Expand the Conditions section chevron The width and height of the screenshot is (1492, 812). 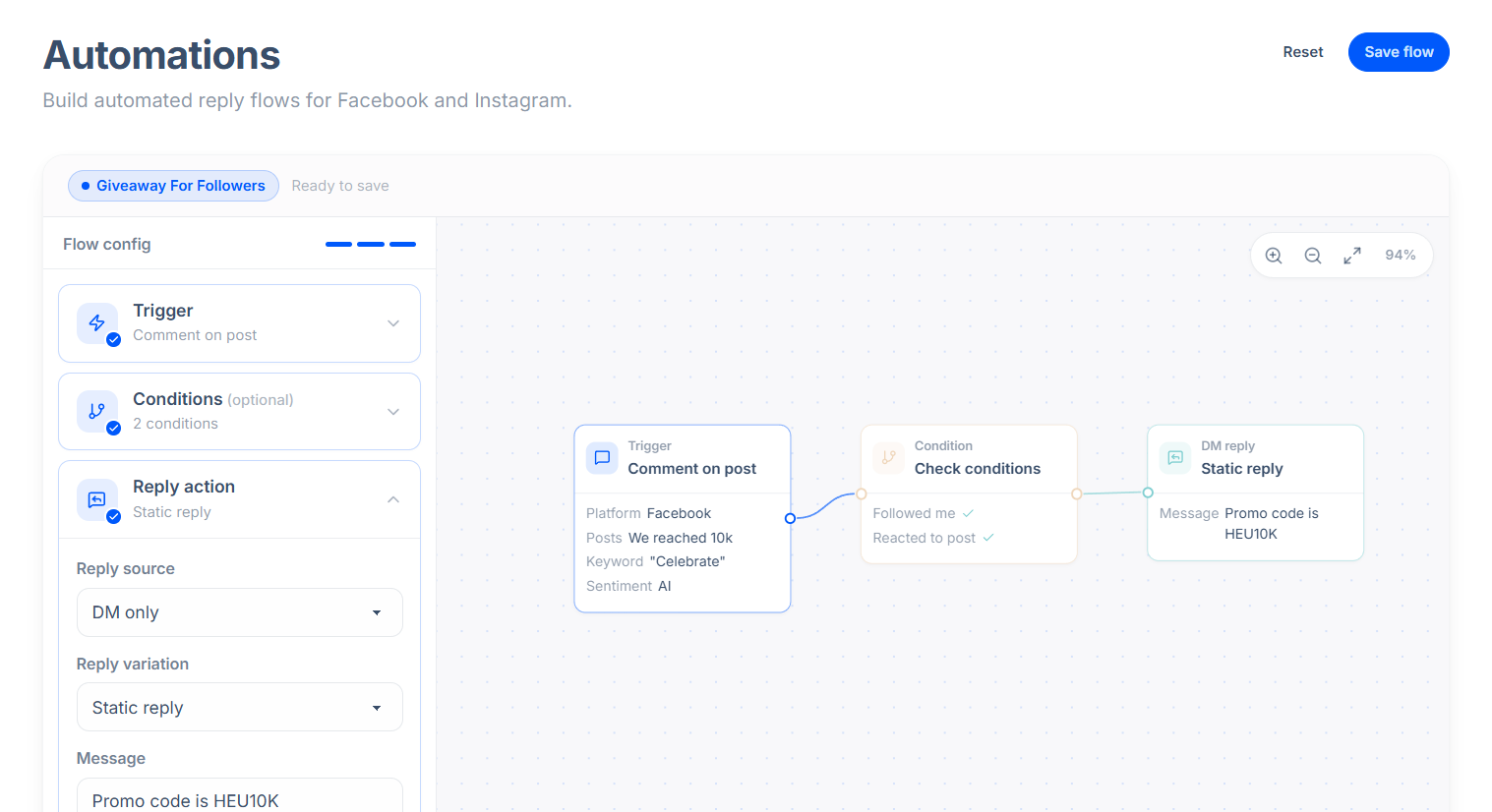click(393, 412)
